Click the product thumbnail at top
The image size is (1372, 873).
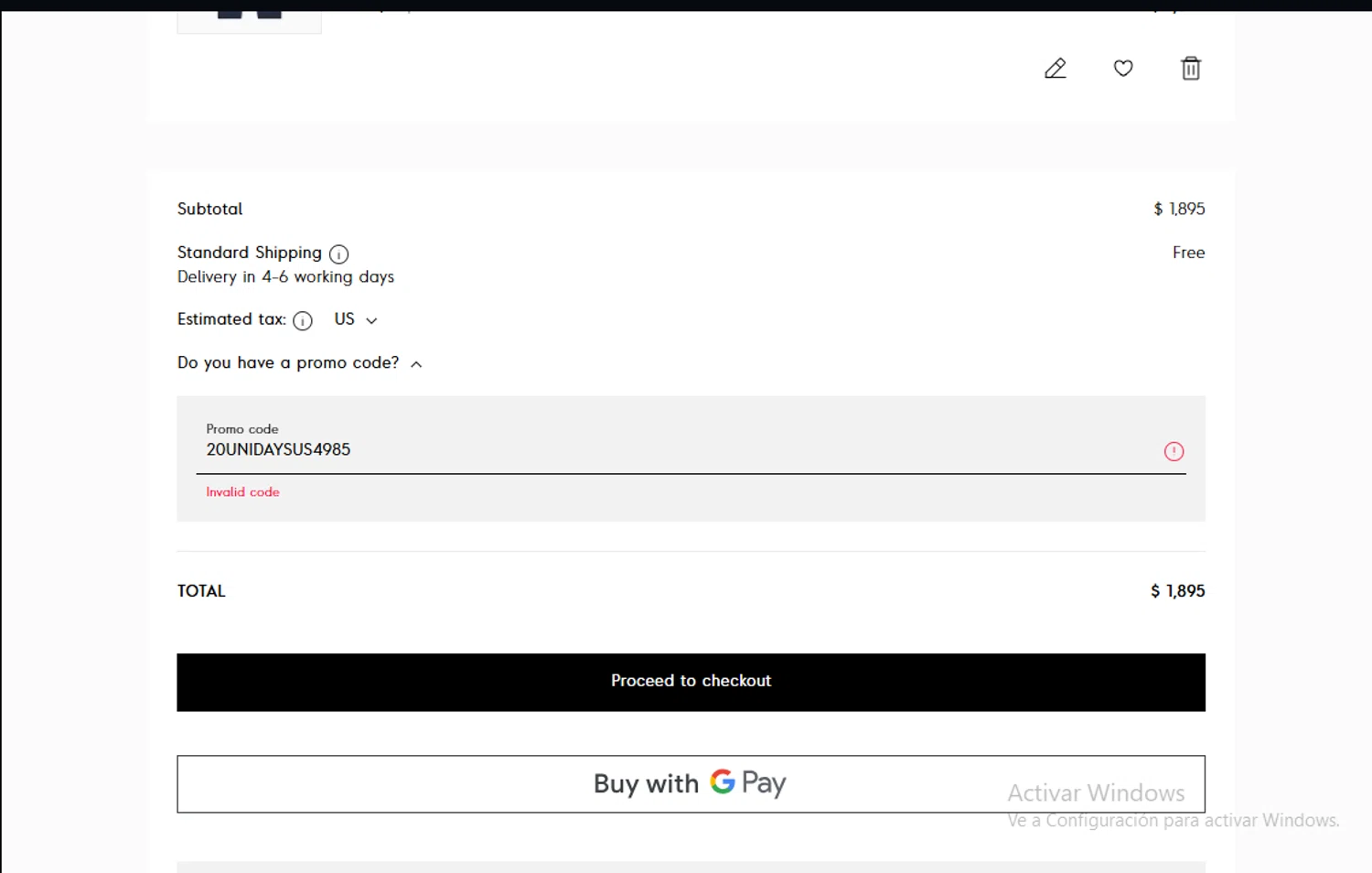(249, 22)
